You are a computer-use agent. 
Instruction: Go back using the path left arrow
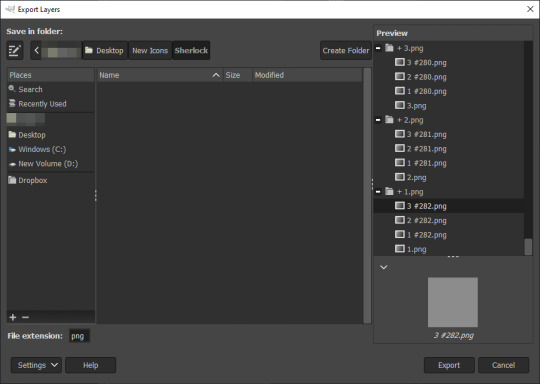click(x=36, y=51)
